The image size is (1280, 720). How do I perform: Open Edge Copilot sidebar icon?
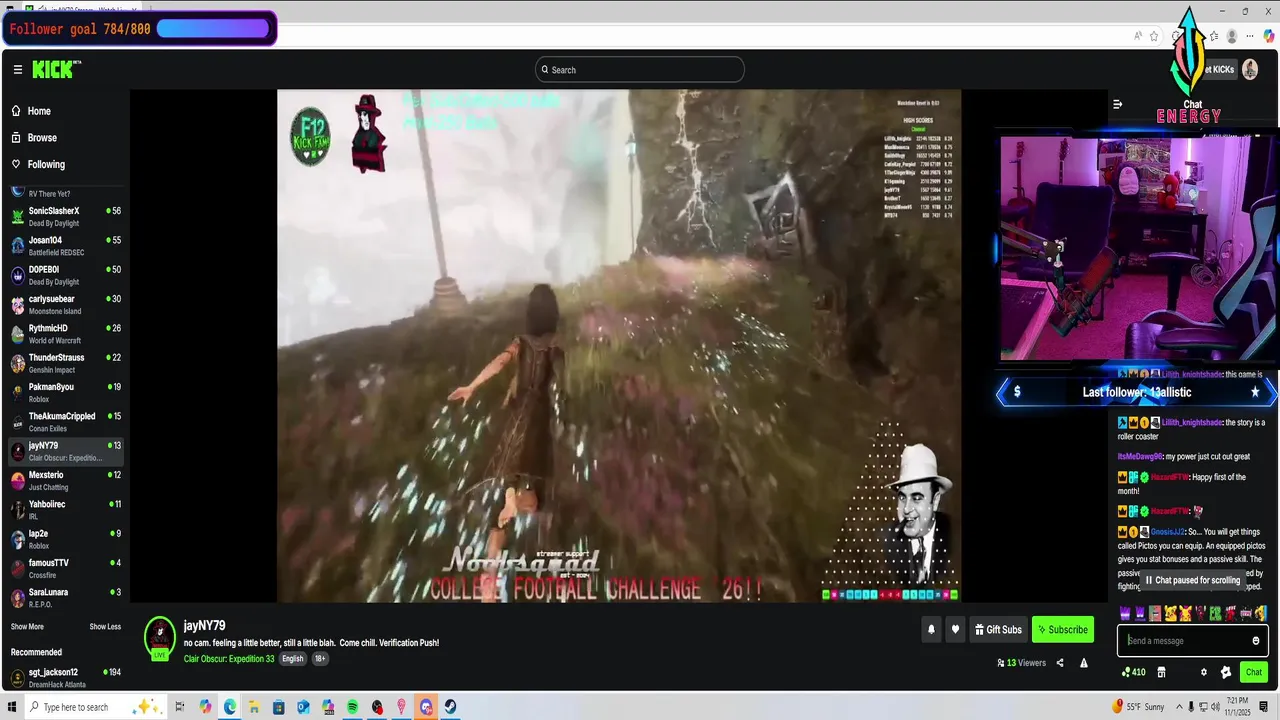1269,36
